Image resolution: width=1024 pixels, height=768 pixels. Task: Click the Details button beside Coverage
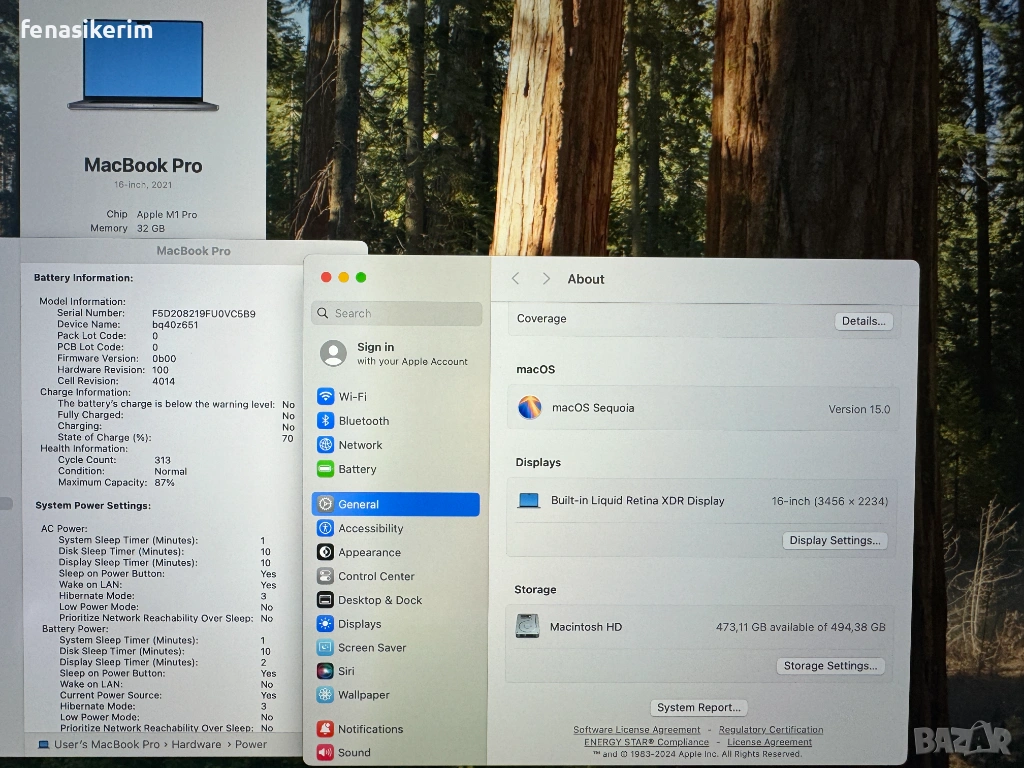point(863,321)
